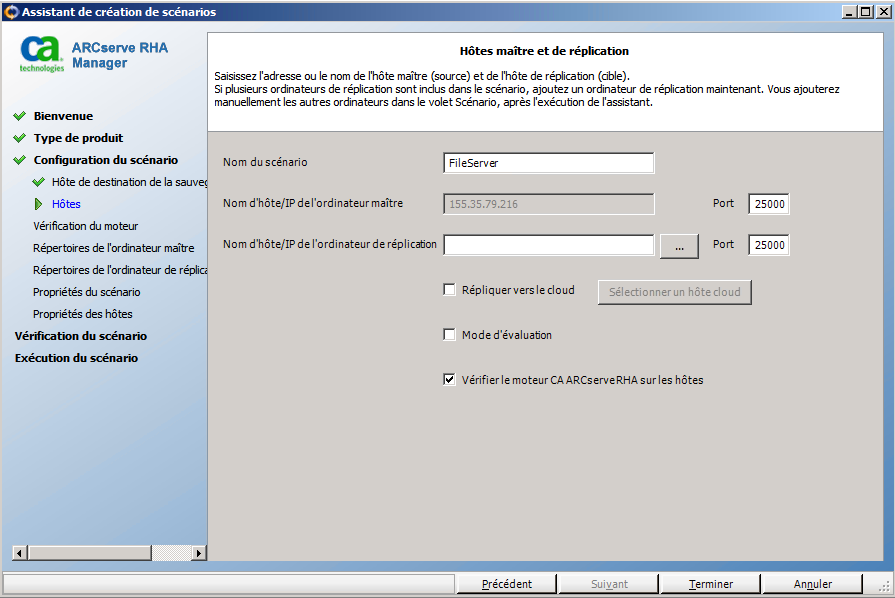Screen dimensions: 895x598
Task: Click the browse (...) button for replica host
Action: click(x=679, y=247)
